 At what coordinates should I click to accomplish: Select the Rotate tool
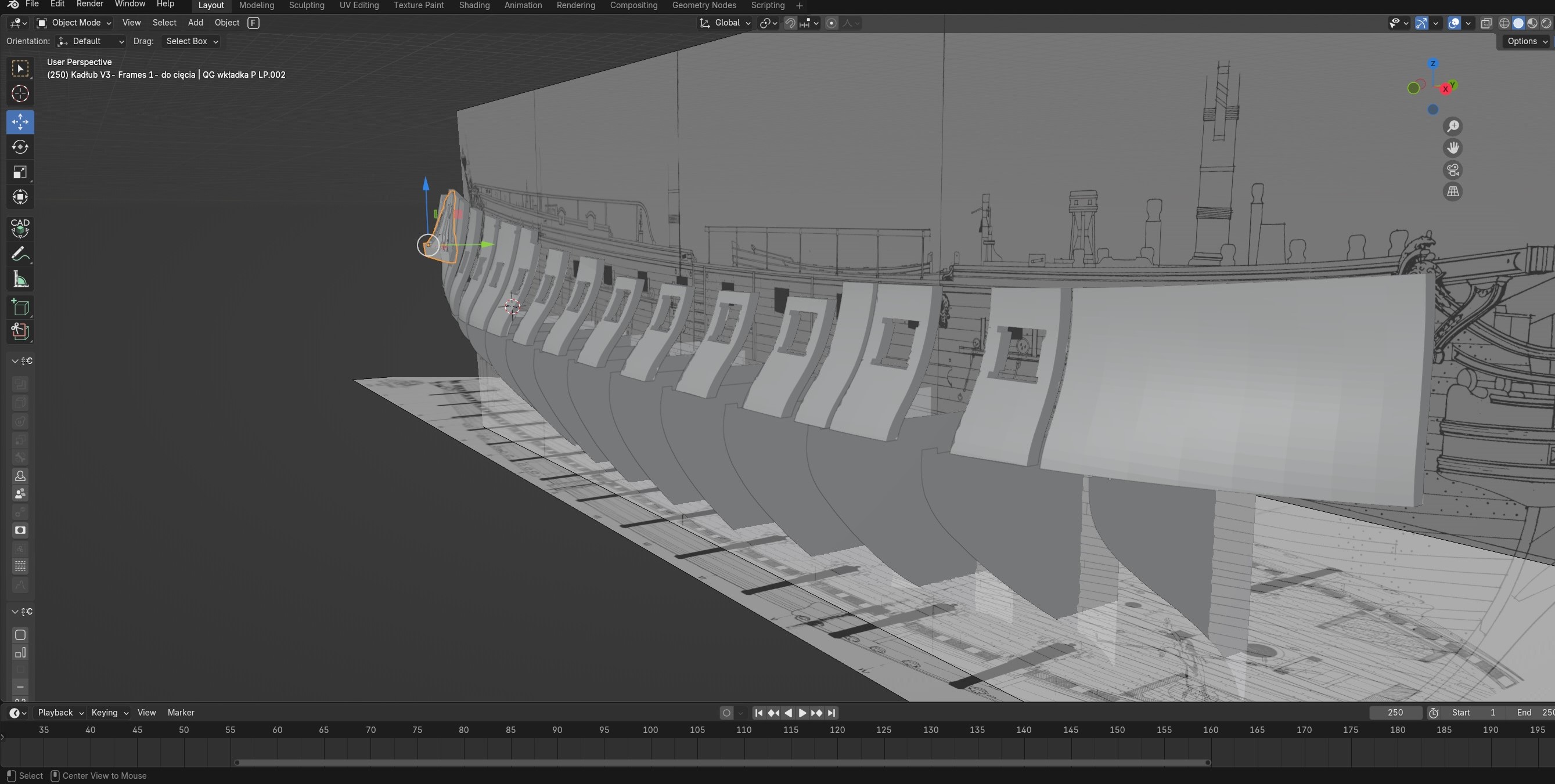(x=20, y=147)
